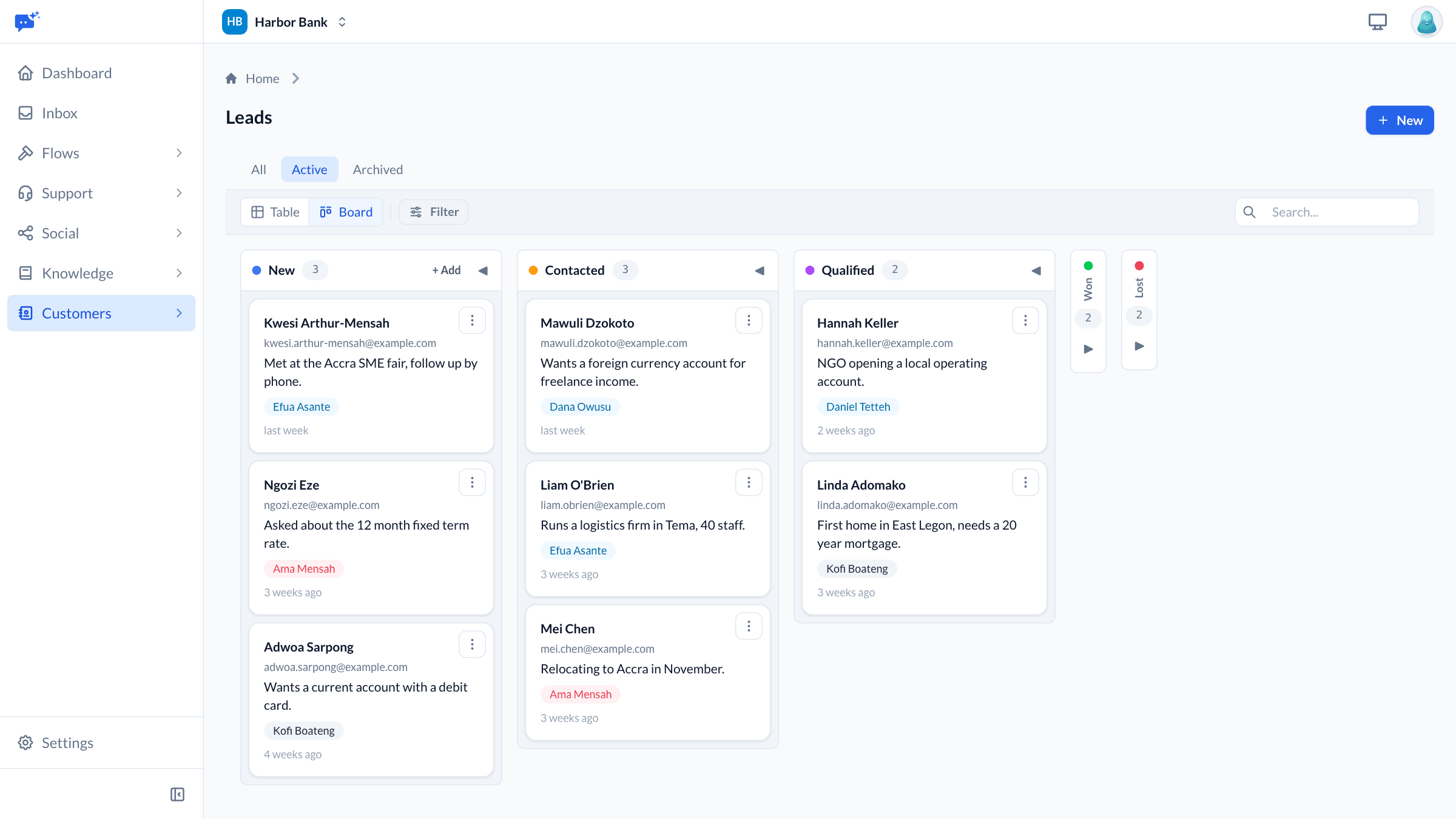1456x819 pixels.
Task: Open Linda Adomako card three-dot menu
Action: [x=1025, y=482]
